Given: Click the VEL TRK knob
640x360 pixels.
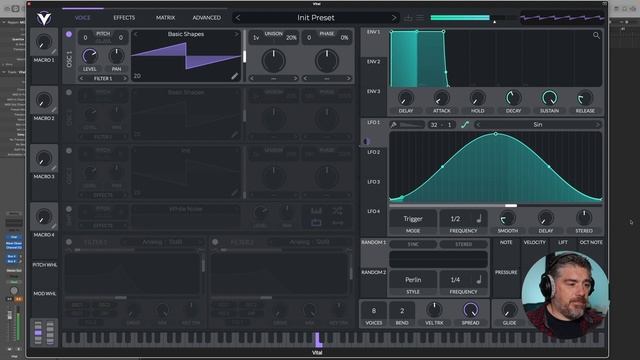Looking at the screenshot, I should click(434, 310).
